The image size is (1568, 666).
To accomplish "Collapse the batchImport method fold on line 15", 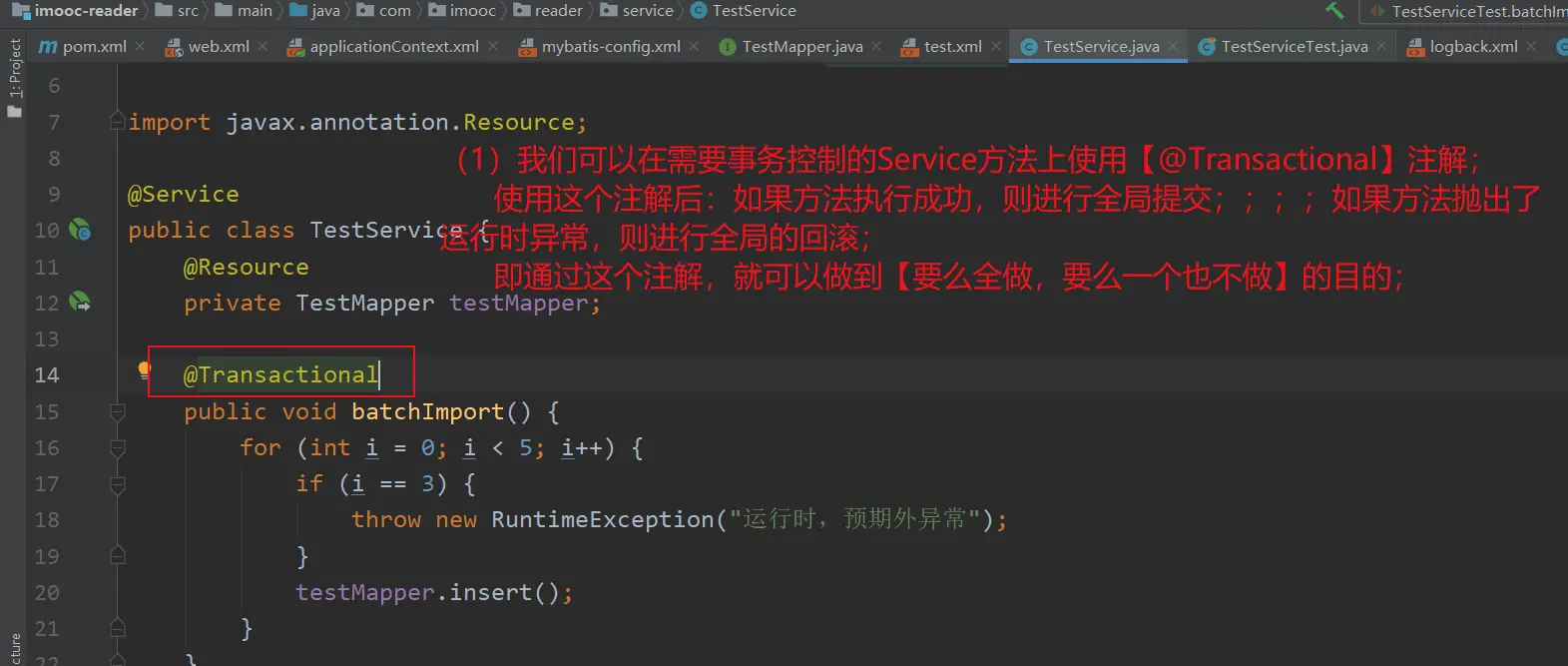I will pos(117,411).
